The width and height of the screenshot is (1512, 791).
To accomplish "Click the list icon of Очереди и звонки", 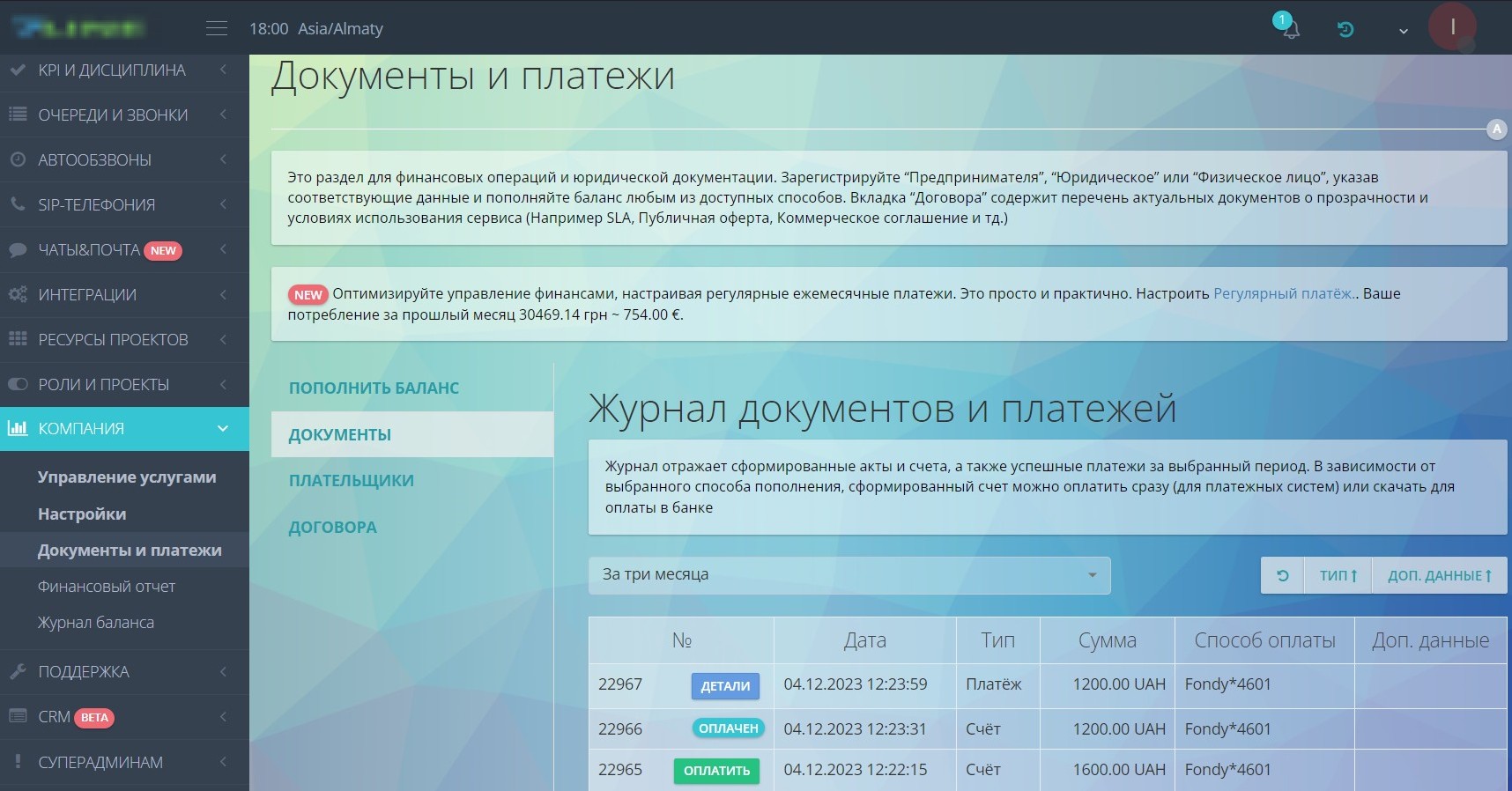I will coord(18,115).
